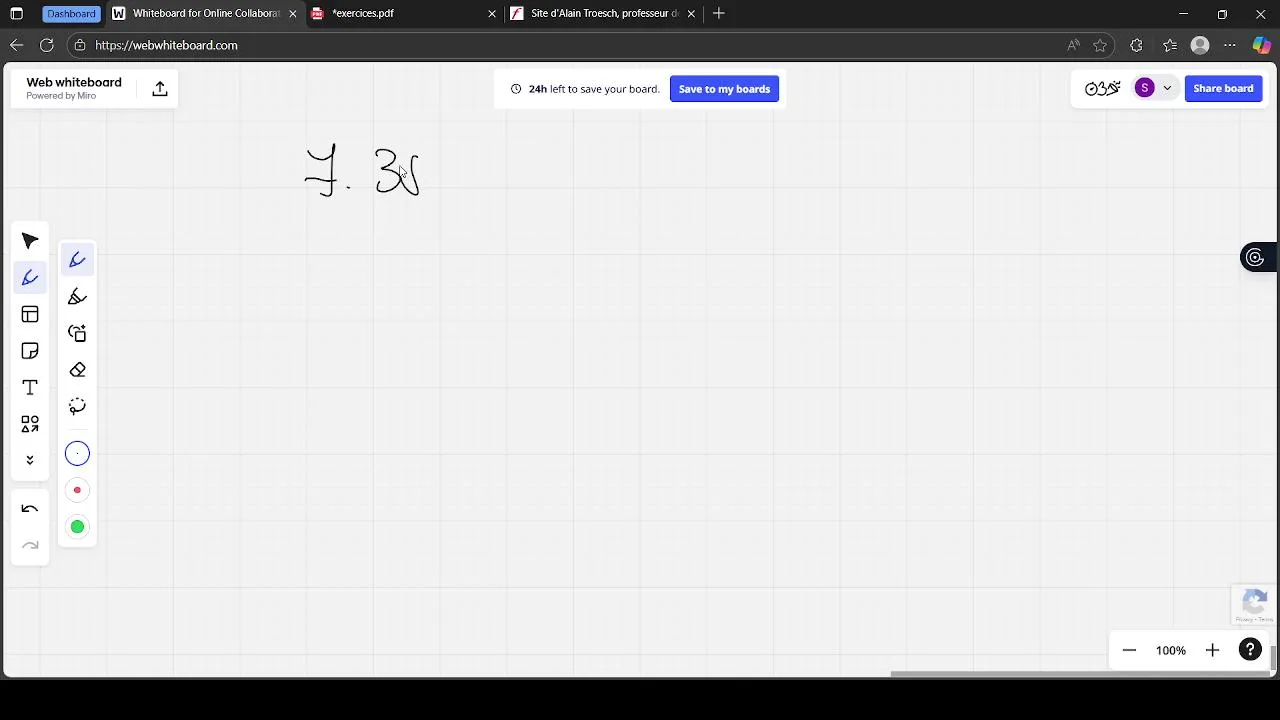1280x720 pixels.
Task: Expand more tools chevron in toolbar
Action: pyautogui.click(x=30, y=460)
